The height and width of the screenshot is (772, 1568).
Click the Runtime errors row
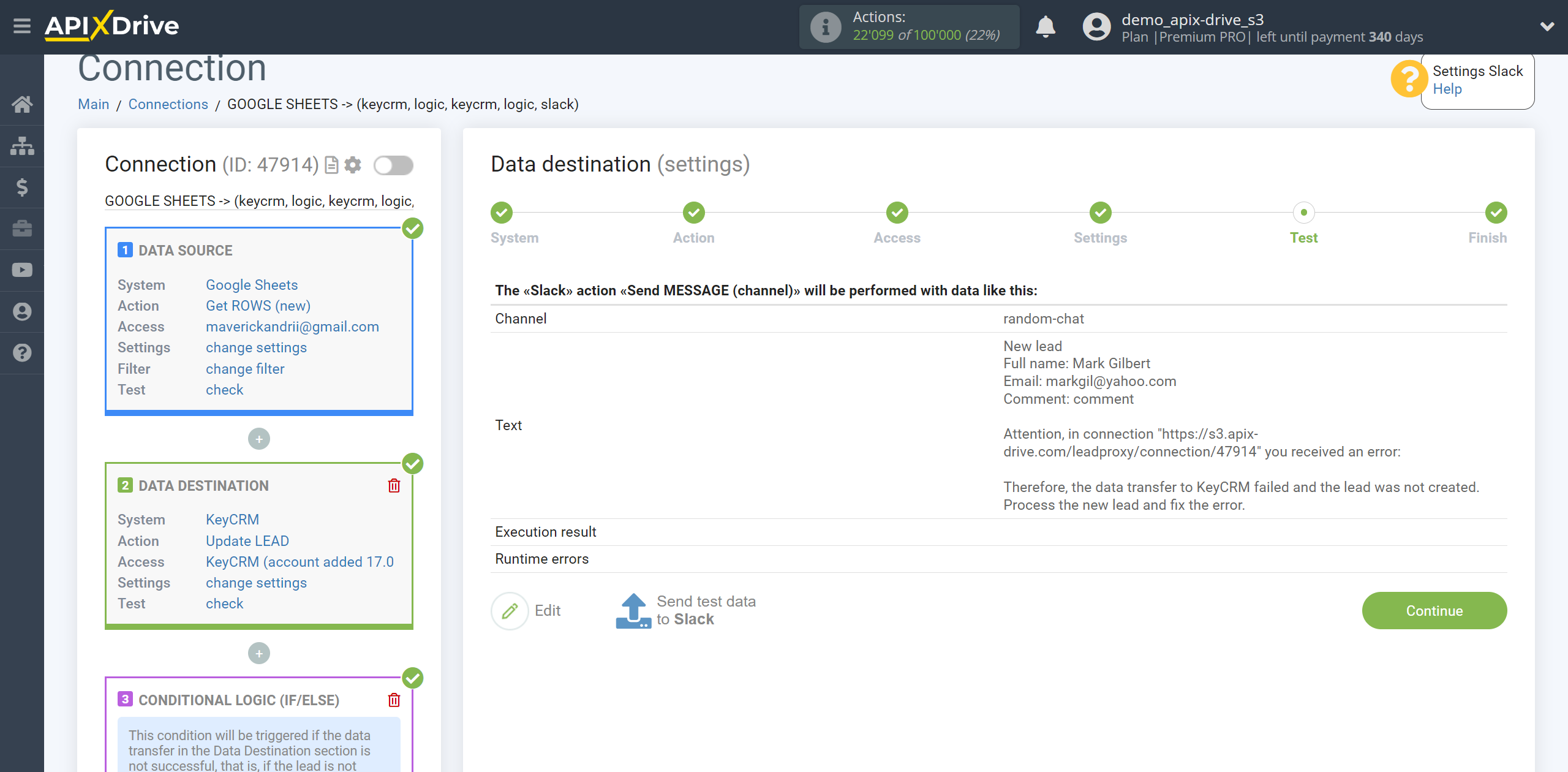(998, 559)
